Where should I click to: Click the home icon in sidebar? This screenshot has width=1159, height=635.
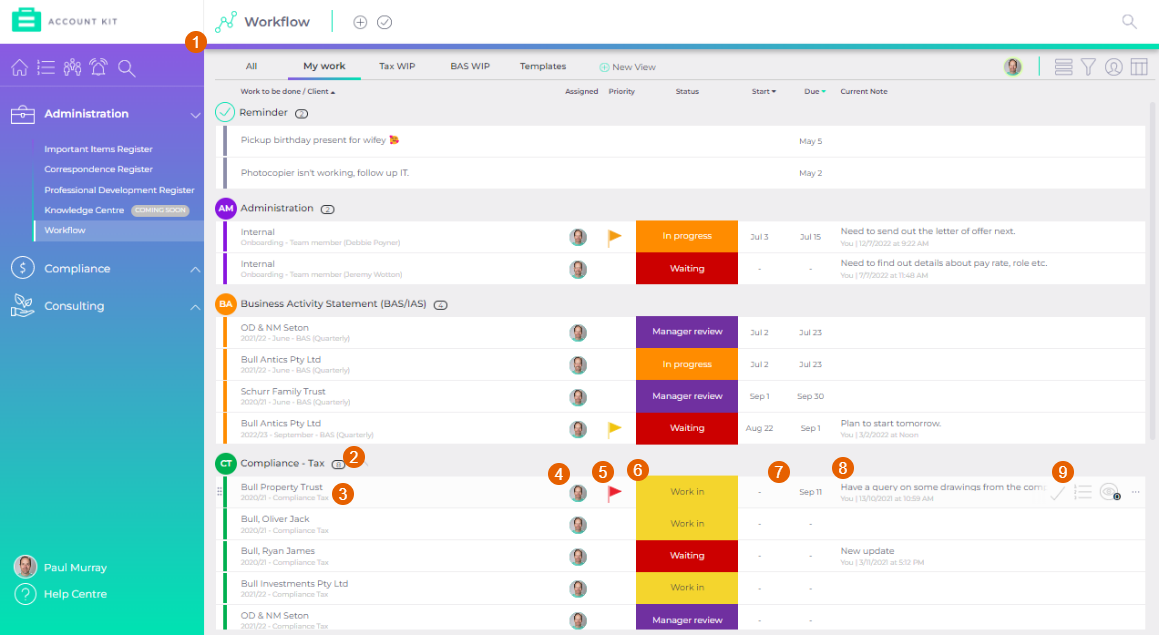pos(19,68)
